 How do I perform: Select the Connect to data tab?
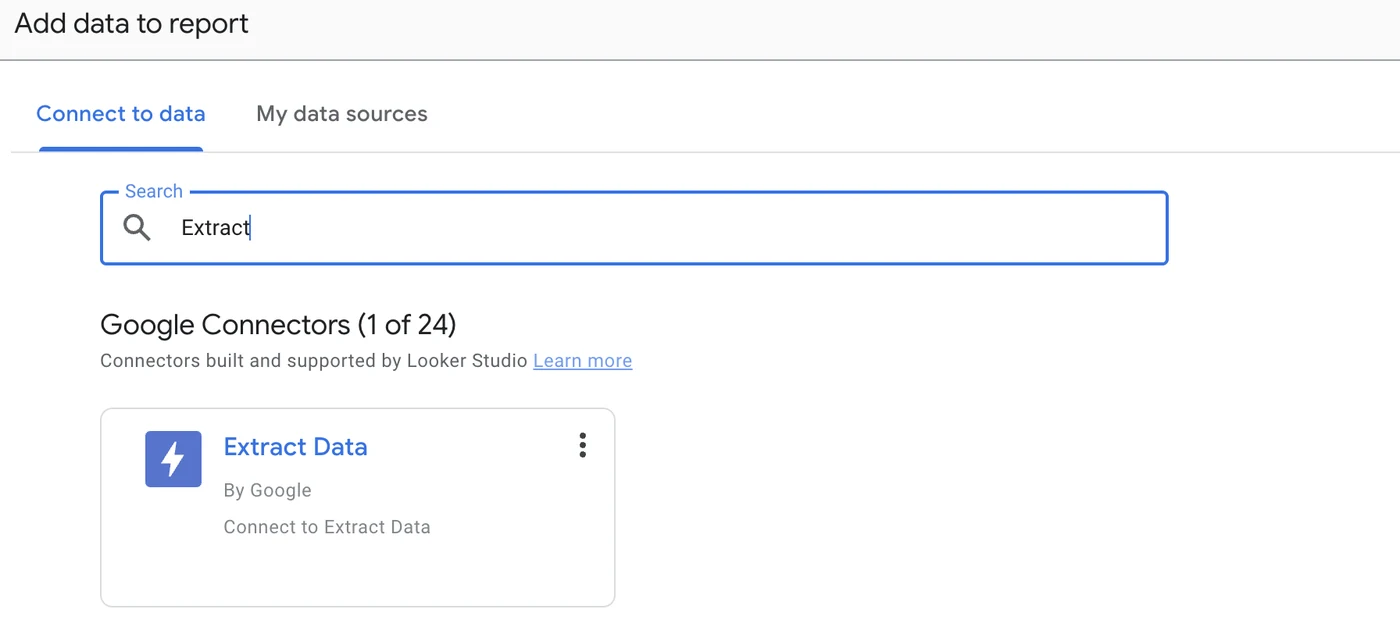click(120, 113)
